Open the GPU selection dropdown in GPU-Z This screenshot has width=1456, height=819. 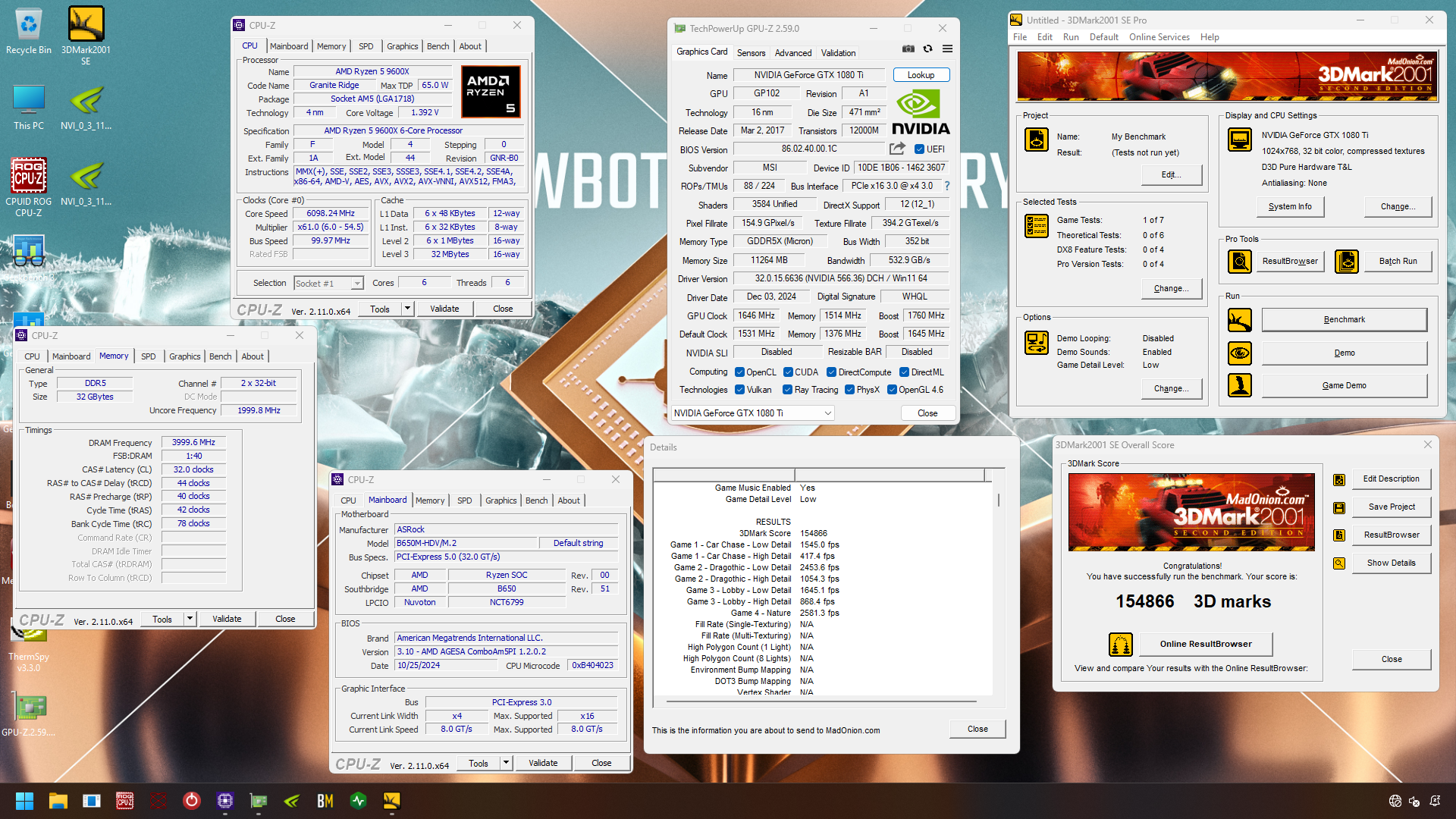[x=752, y=413]
